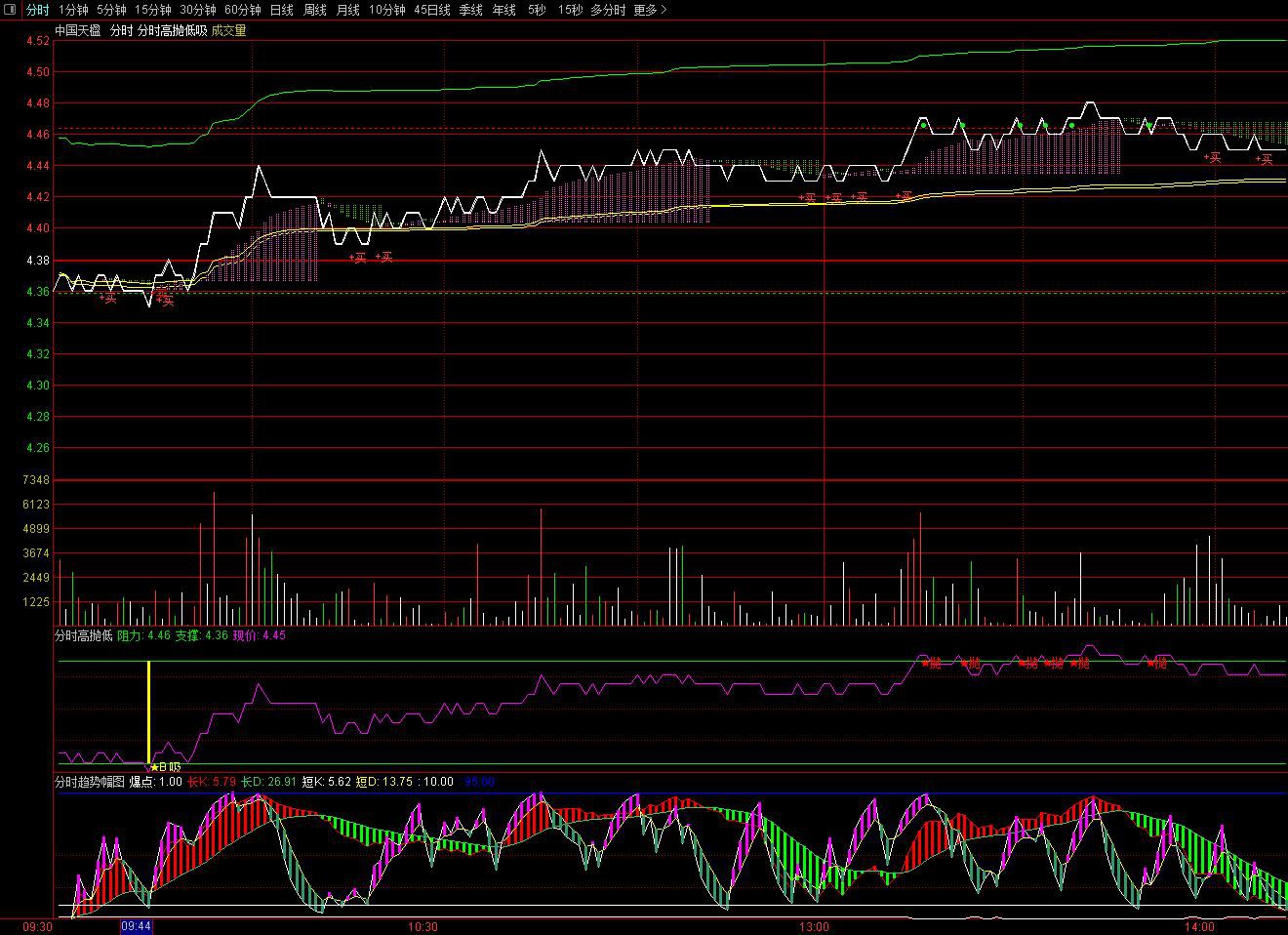The height and width of the screenshot is (935, 1288).
Task: Click the 支撑: 4.36 value
Action: point(201,635)
